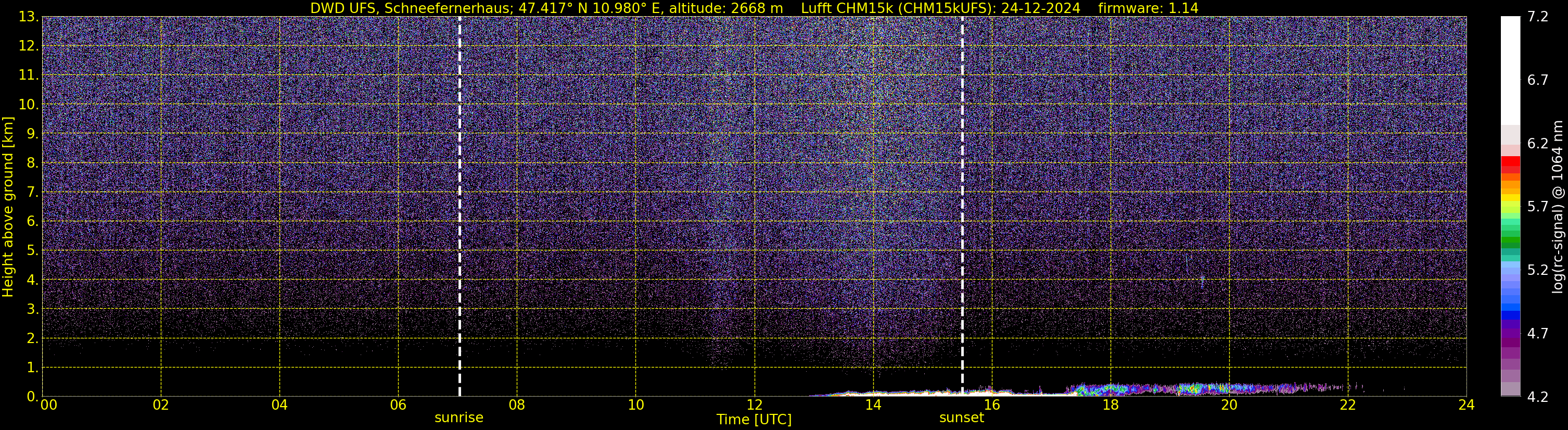The width and height of the screenshot is (1568, 430).
Task: Click the 5.2 value on the colorbar scale
Action: point(1538,270)
